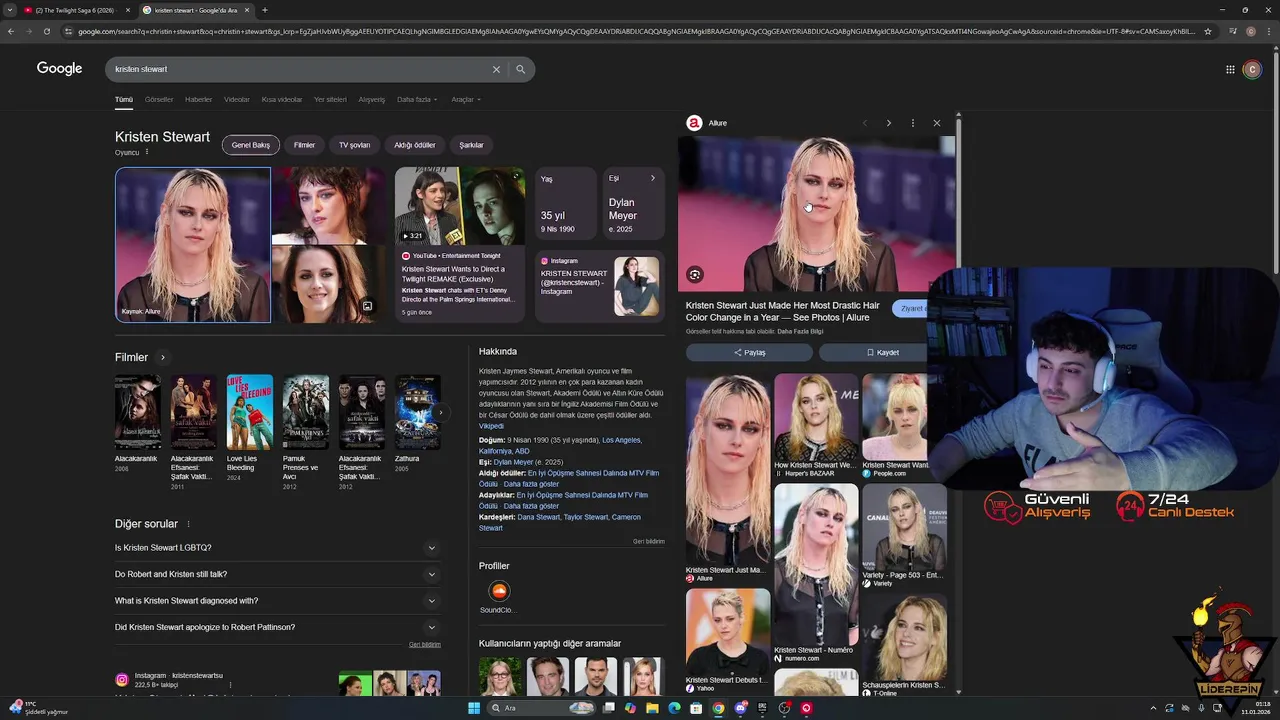Clear the search box with the X icon
1280x720 pixels.
coord(496,69)
